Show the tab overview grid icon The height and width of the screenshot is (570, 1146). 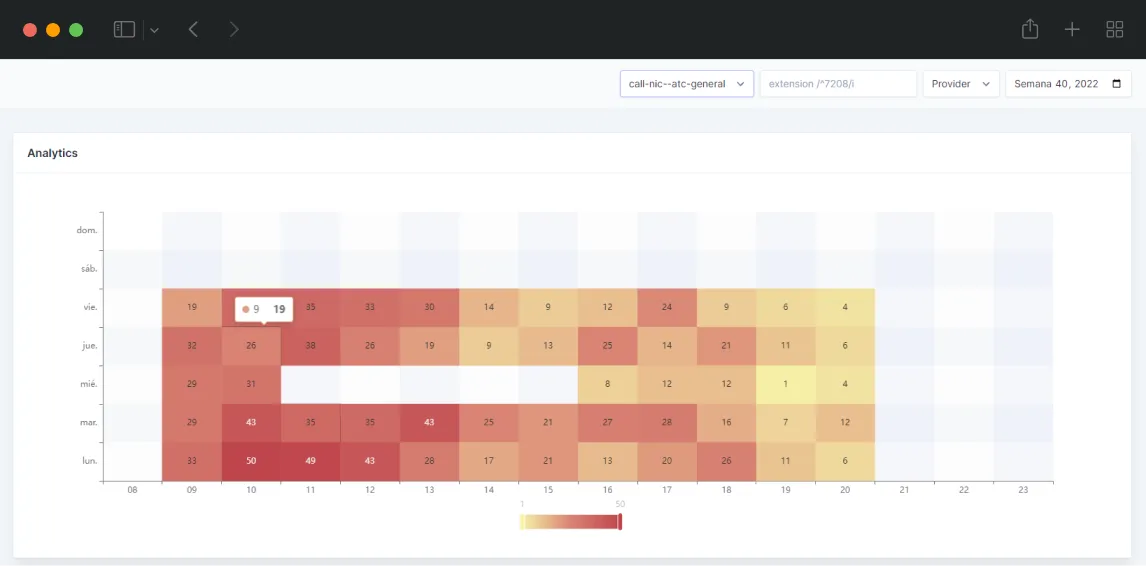point(1114,30)
